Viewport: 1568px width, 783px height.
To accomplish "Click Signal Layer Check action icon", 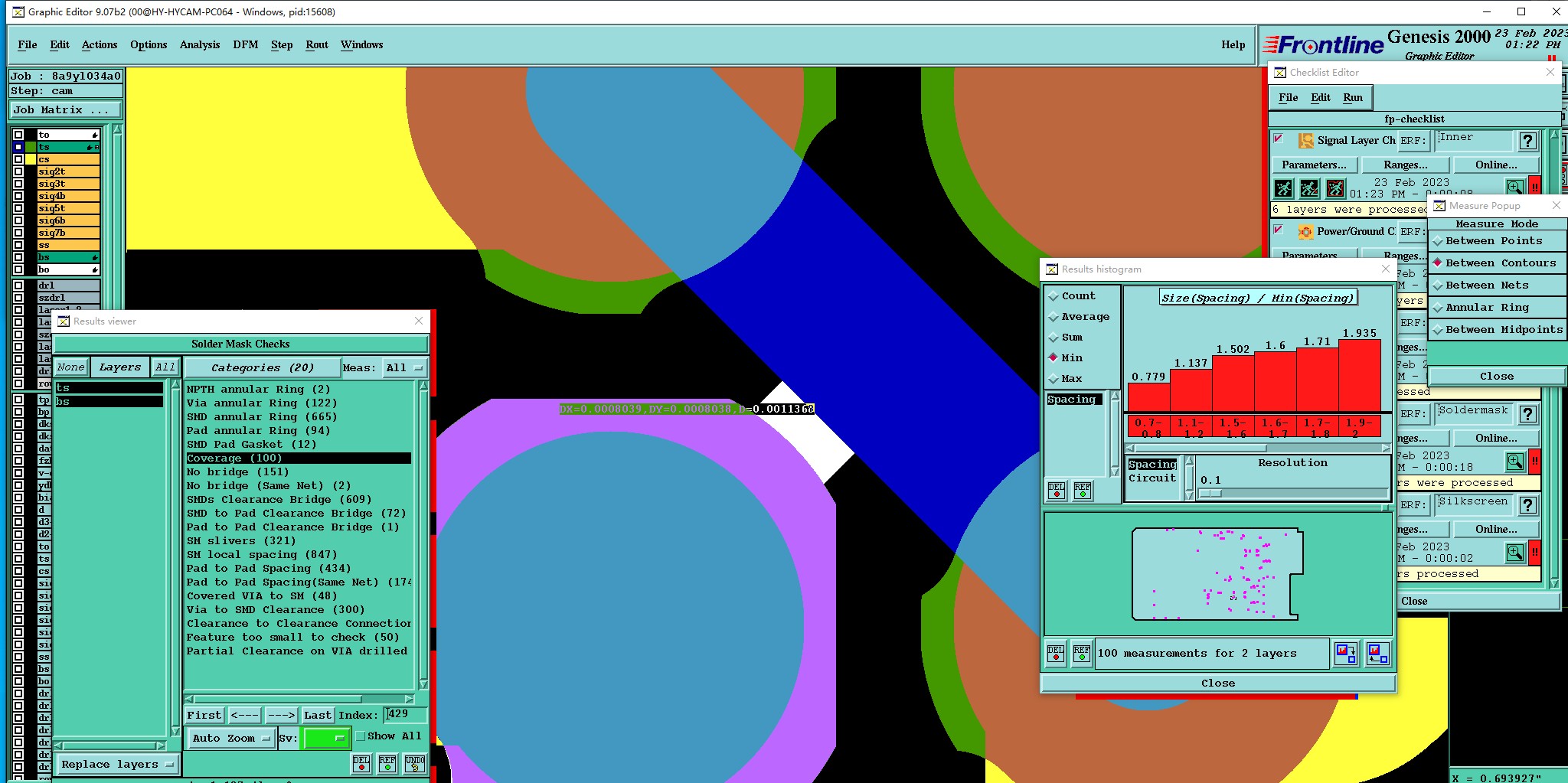I will (1305, 141).
